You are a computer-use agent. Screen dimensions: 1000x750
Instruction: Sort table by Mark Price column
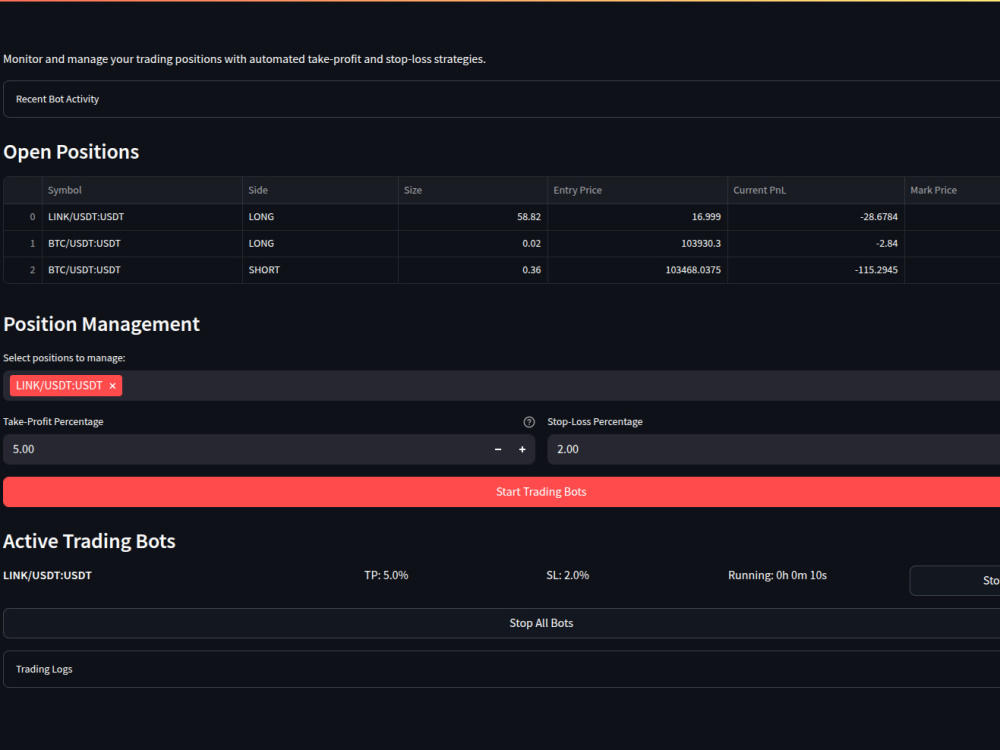(x=952, y=190)
